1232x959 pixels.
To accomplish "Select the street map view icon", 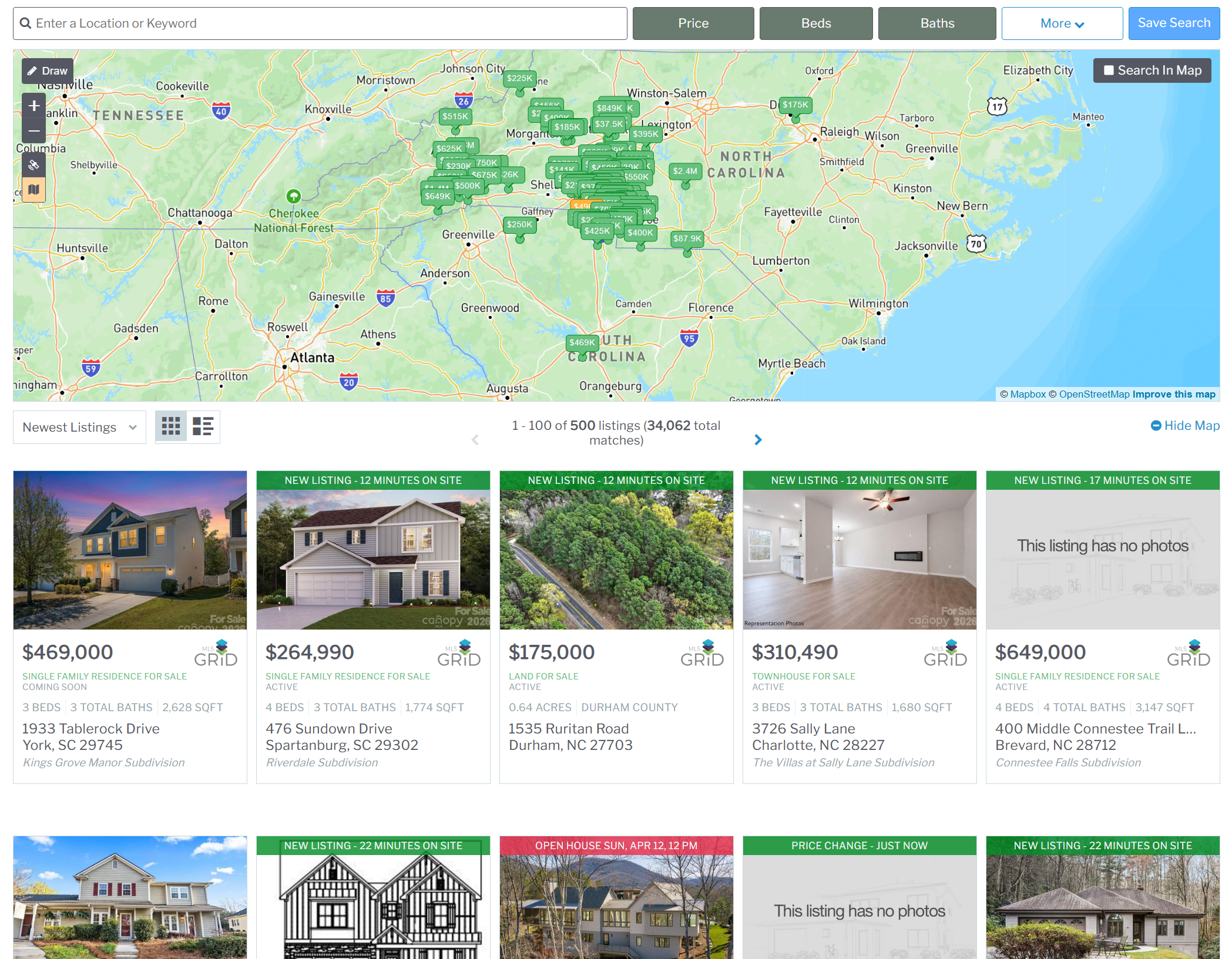I will click(x=34, y=190).
